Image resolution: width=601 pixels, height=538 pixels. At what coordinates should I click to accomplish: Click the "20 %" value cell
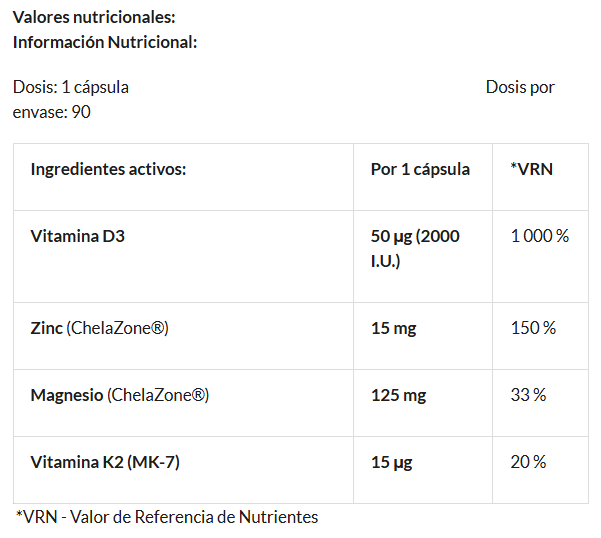528,462
